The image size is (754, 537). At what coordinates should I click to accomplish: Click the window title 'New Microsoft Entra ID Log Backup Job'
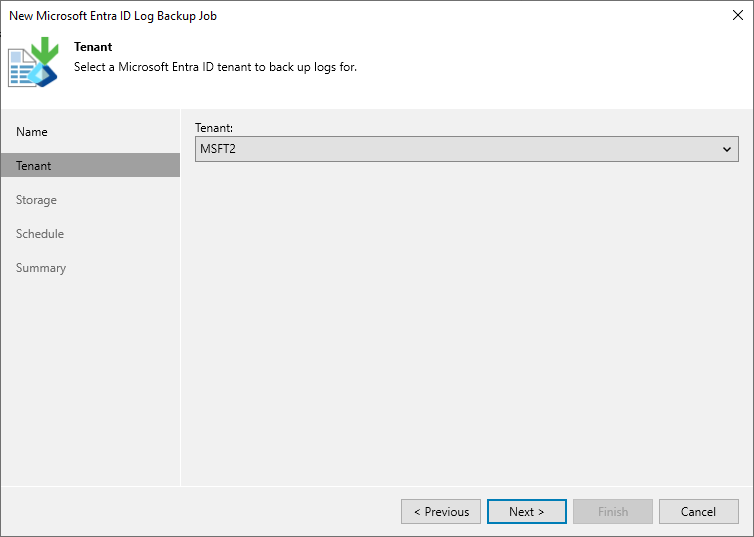(113, 16)
